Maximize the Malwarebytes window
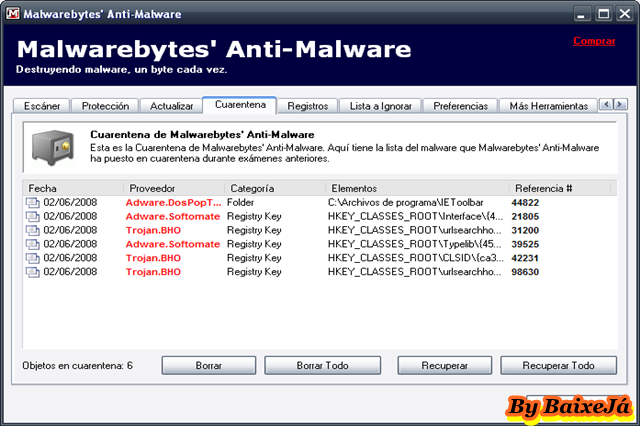Image resolution: width=640 pixels, height=426 pixels. pyautogui.click(x=603, y=14)
